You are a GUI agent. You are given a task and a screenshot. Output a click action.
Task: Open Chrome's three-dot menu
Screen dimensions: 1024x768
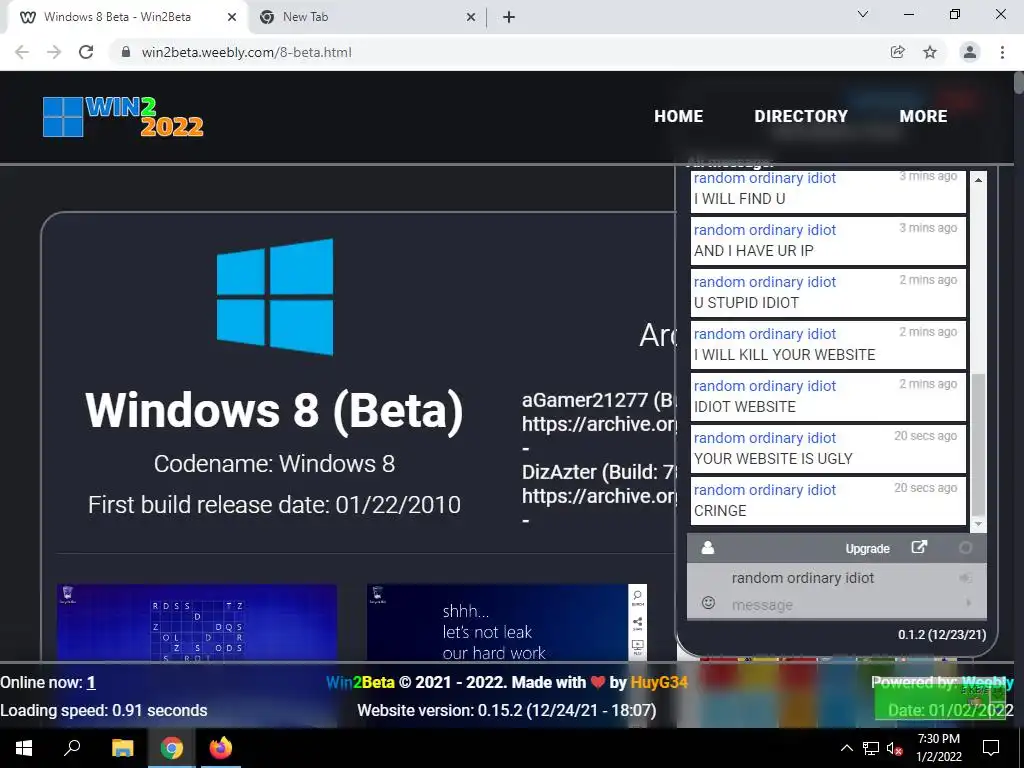click(1002, 52)
